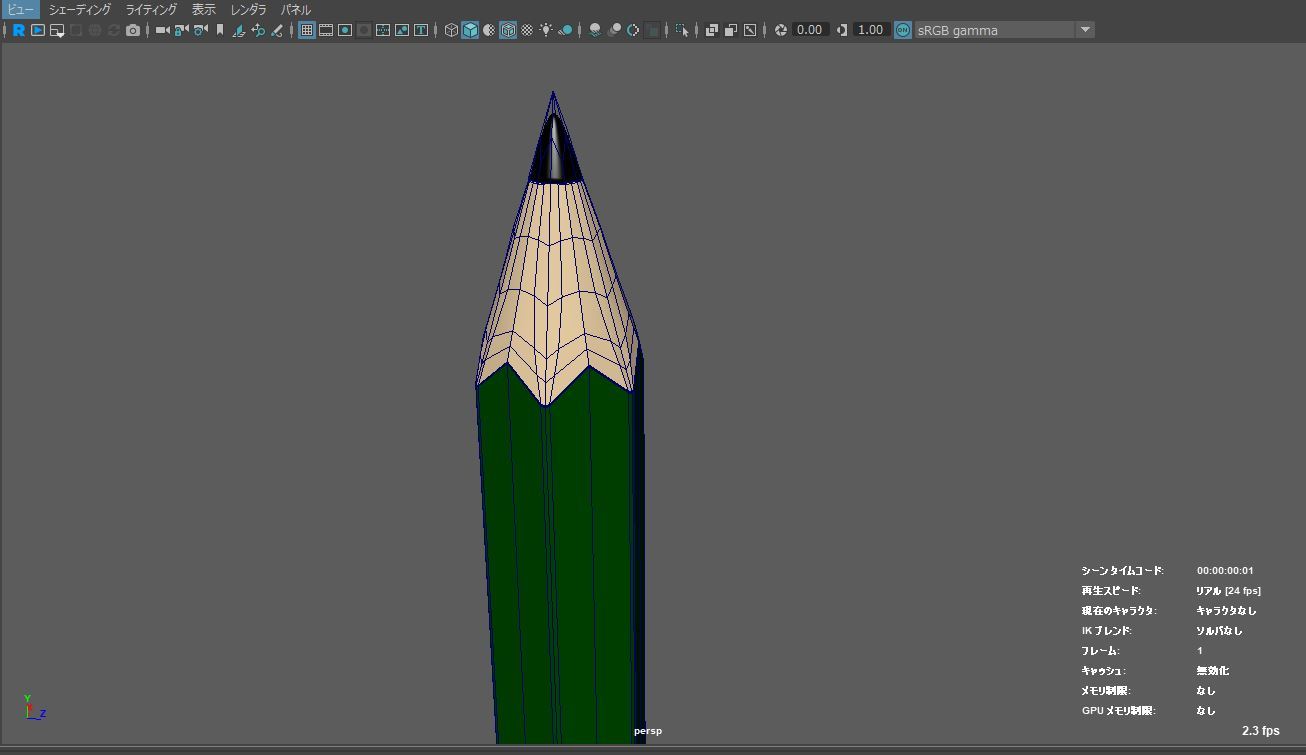Click the grease pencil icon
1306x755 pixels.
(277, 30)
